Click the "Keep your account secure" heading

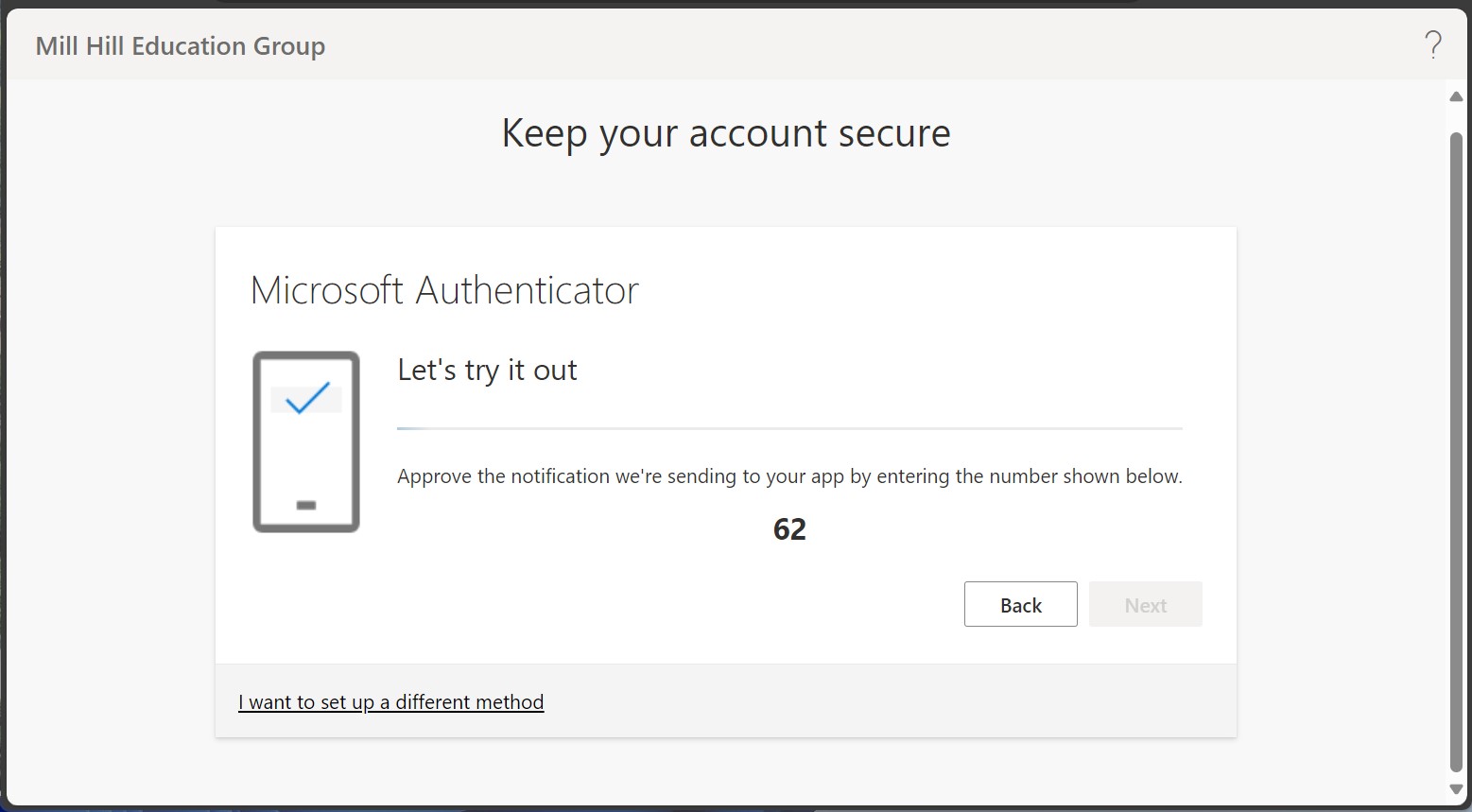(726, 133)
